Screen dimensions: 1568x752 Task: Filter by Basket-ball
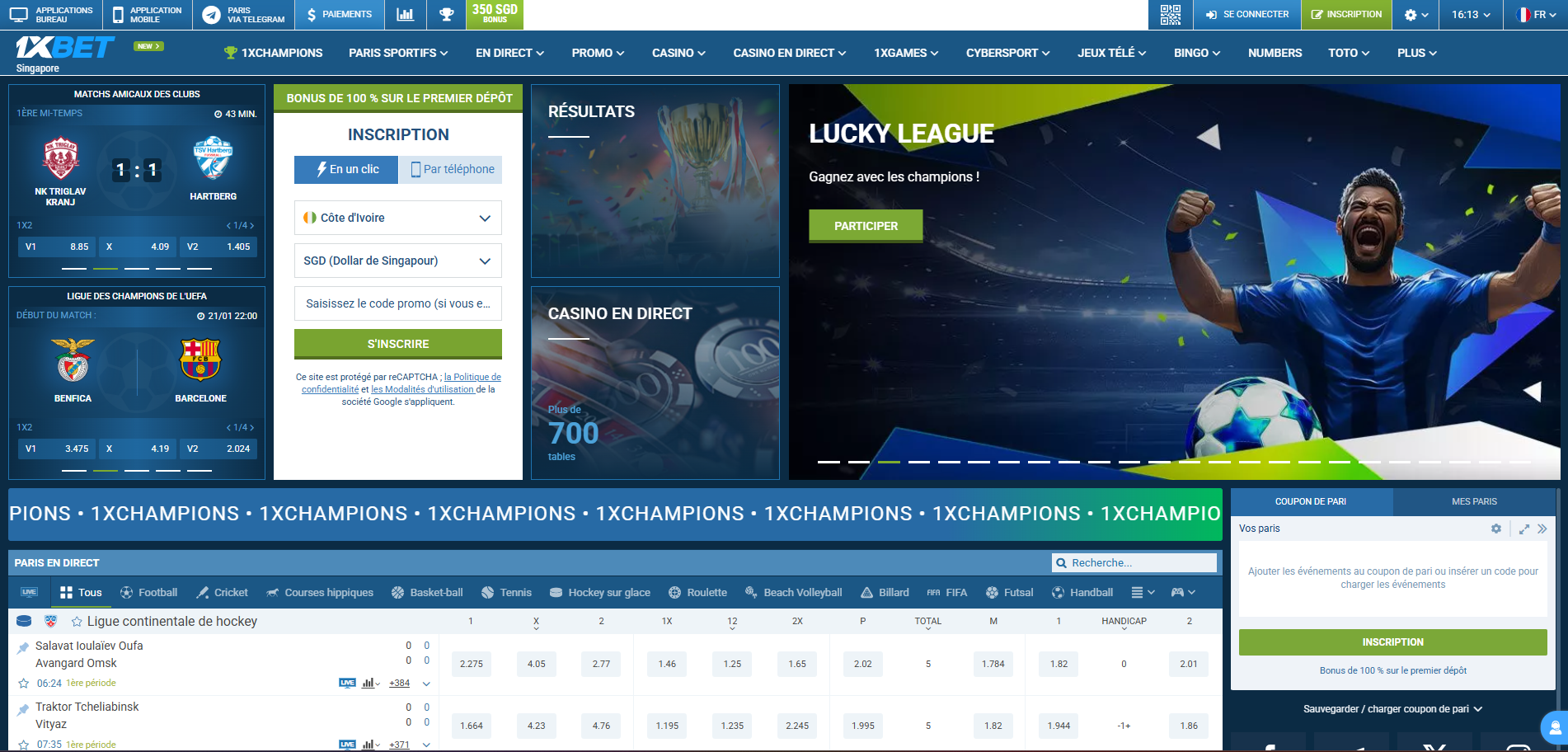[x=427, y=593]
